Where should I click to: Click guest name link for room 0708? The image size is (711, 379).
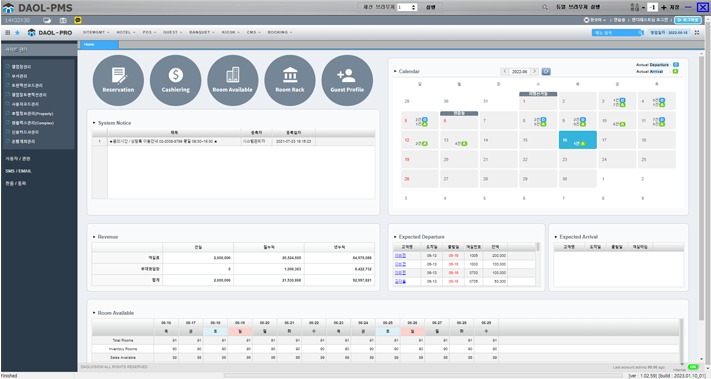pos(400,282)
